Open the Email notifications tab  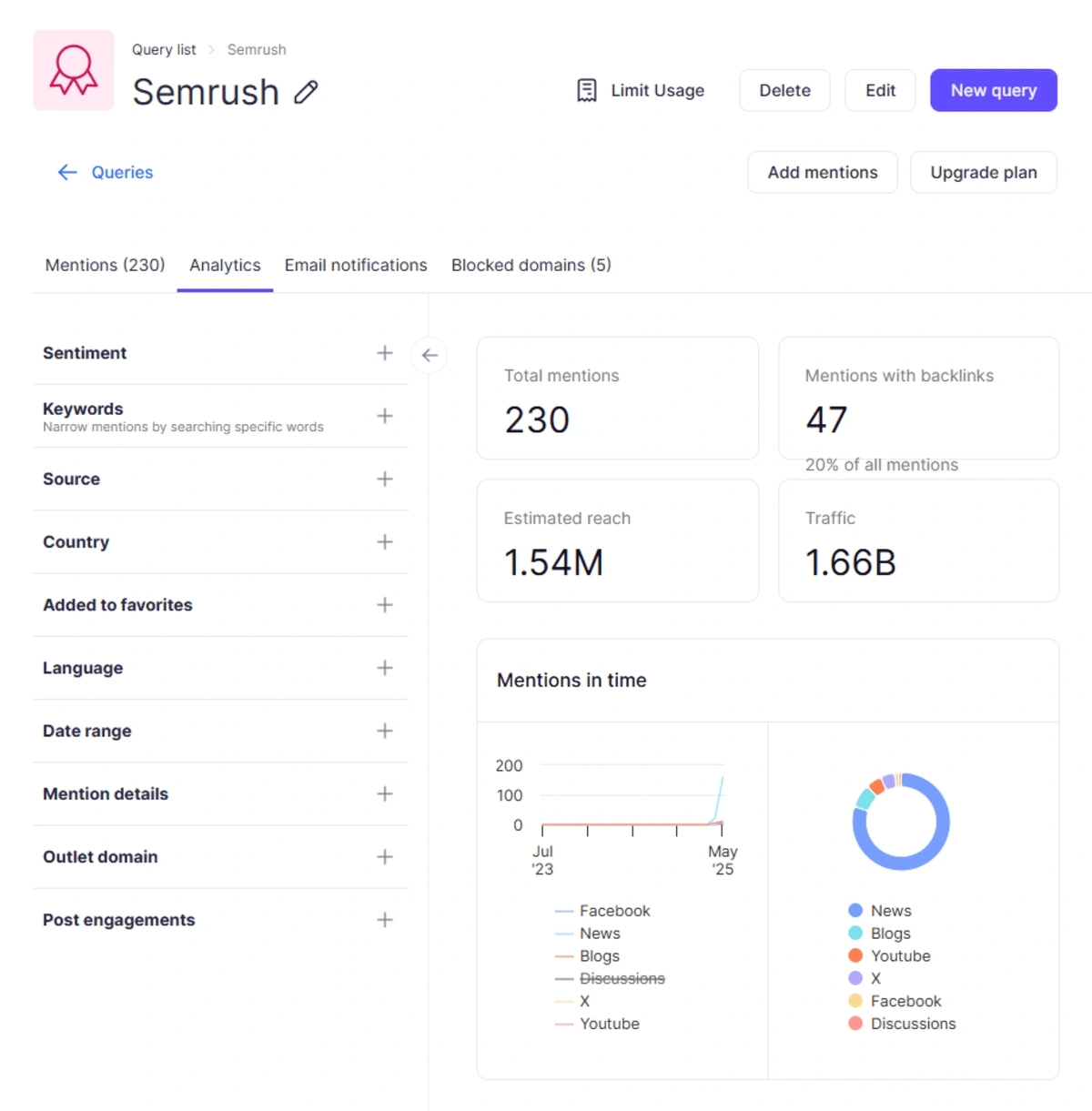coord(355,265)
